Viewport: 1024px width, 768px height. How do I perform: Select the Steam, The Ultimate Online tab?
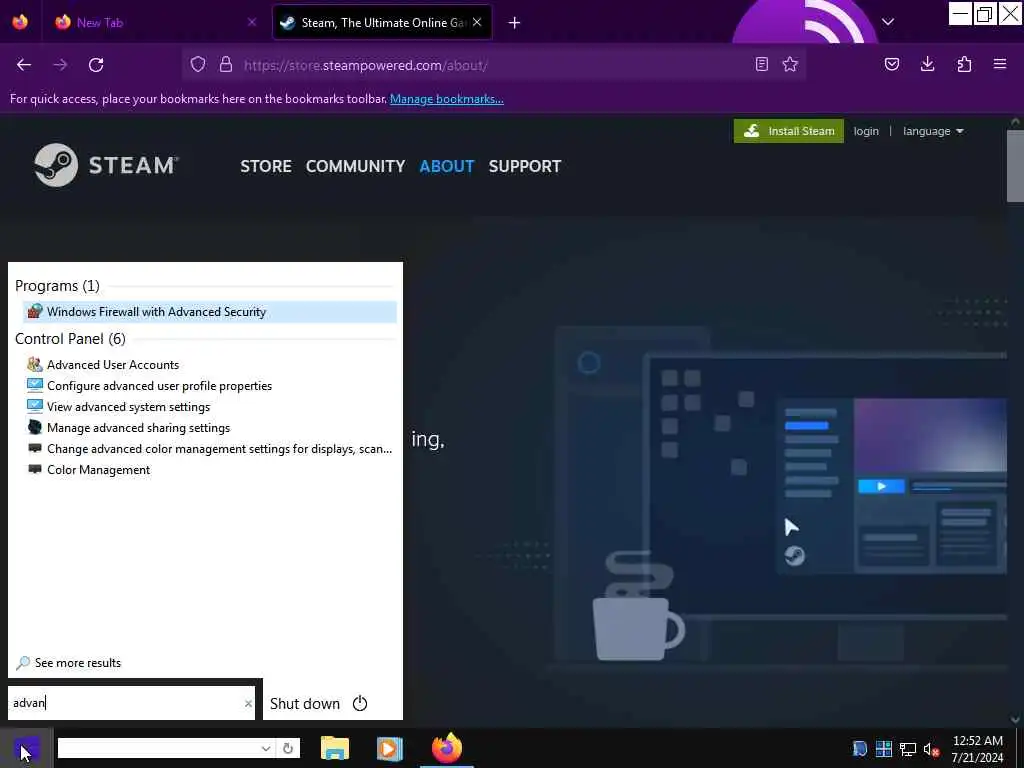[x=382, y=22]
